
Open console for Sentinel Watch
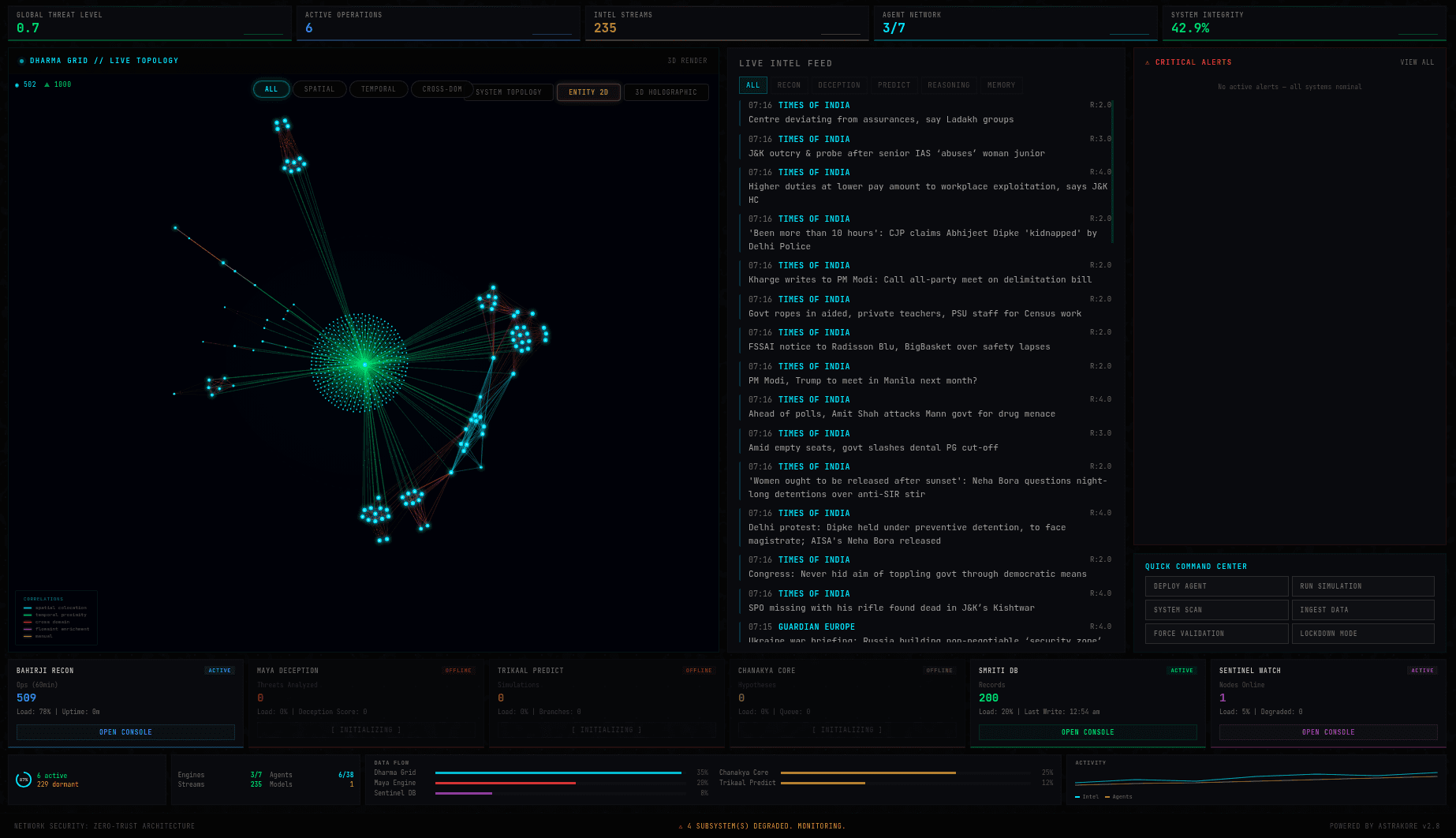[x=1328, y=732]
